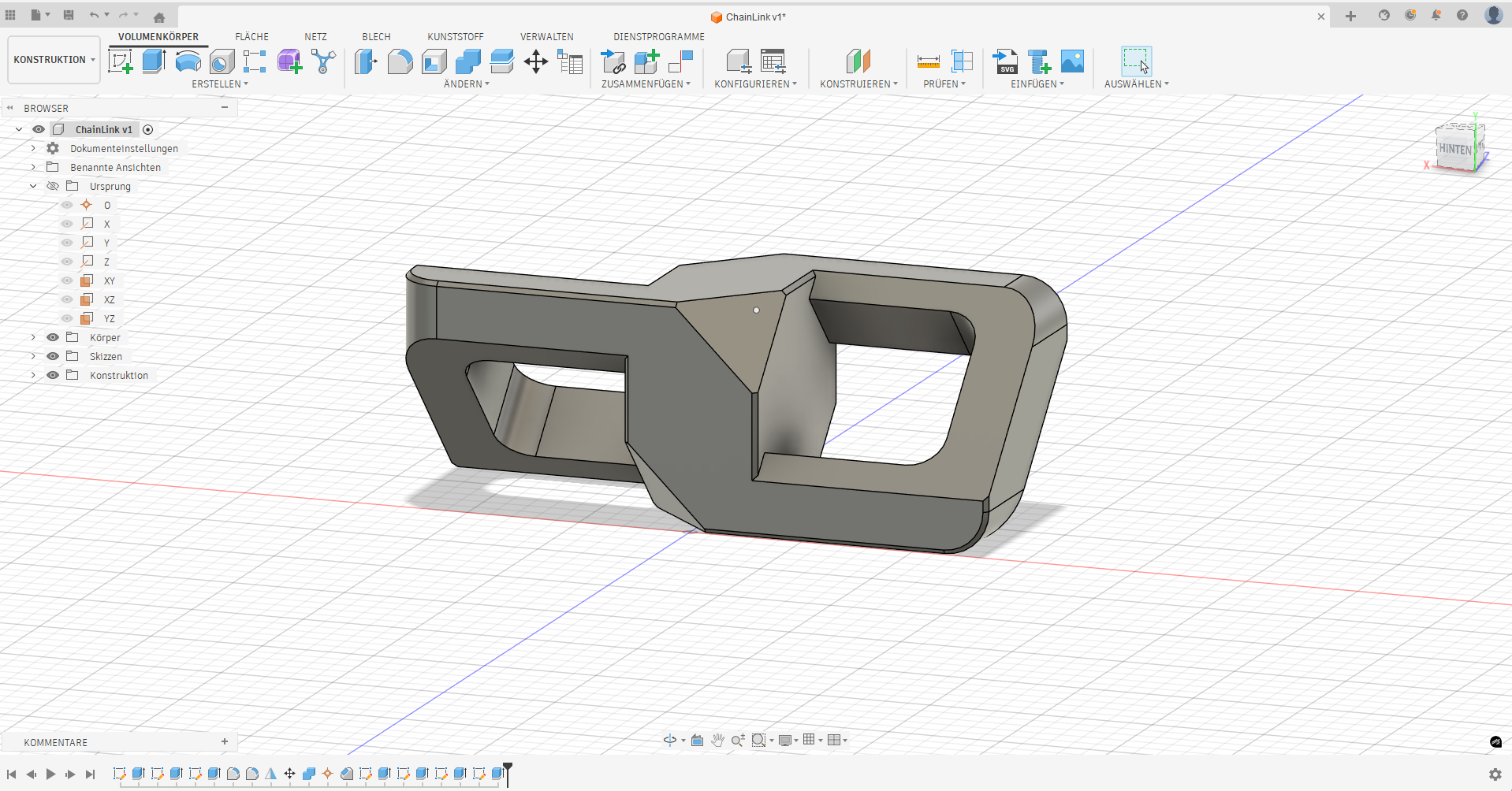
Task: Open timeline settings gear
Action: (1495, 774)
